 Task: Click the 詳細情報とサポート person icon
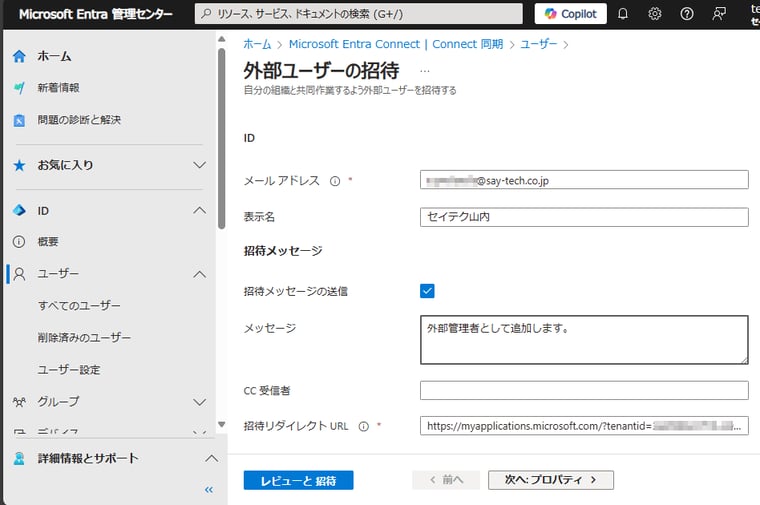(19, 458)
